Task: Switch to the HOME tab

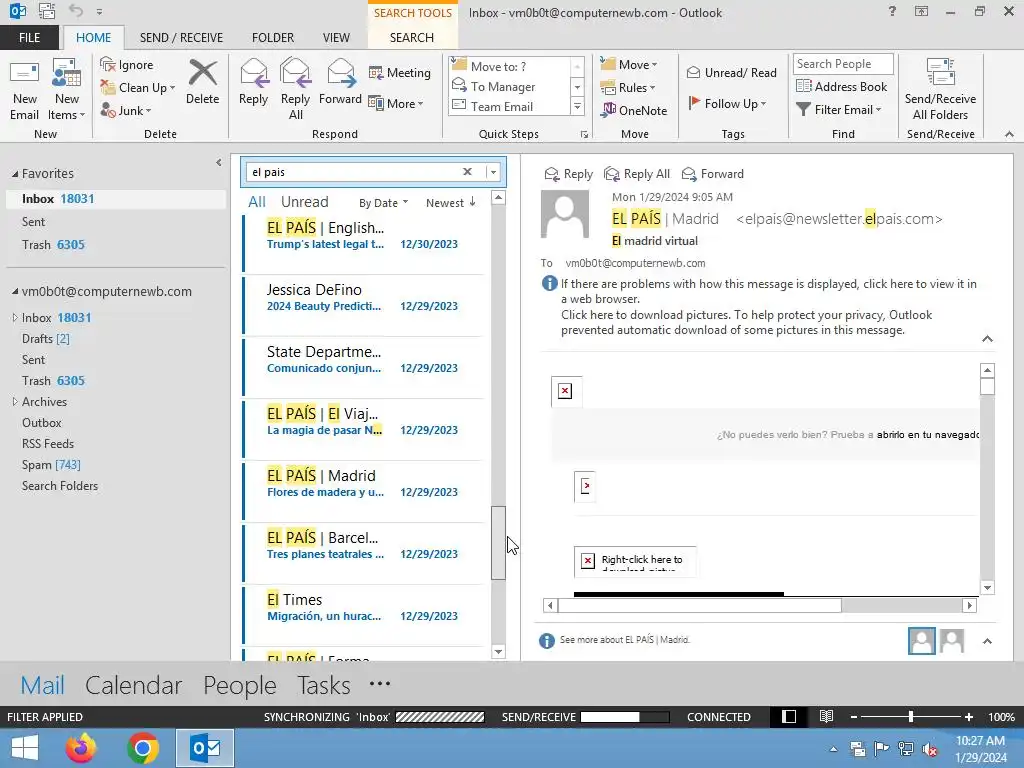Action: 93,37
